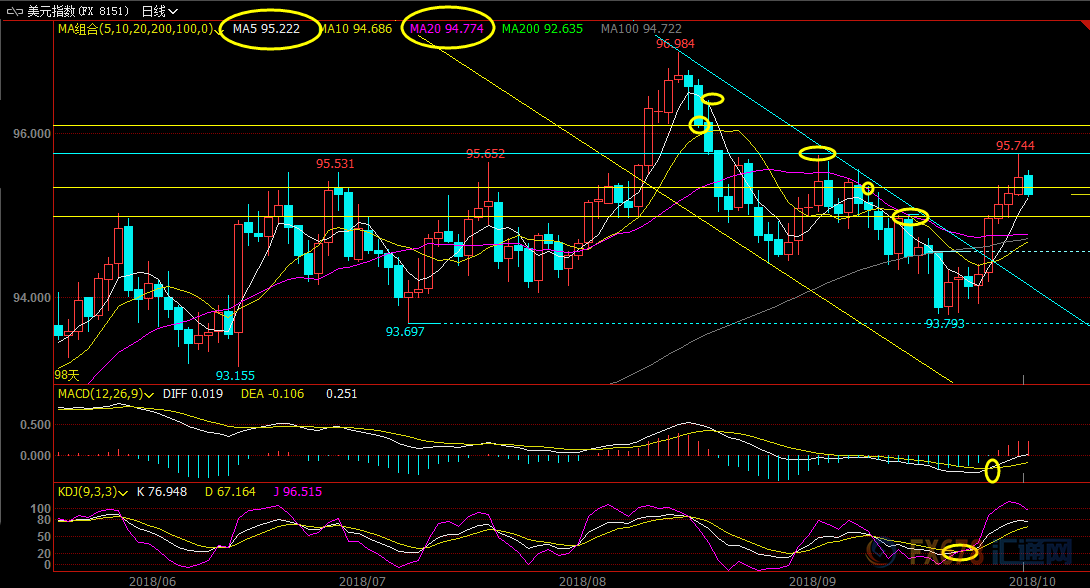Click the KDJ axis label 80

44,520
